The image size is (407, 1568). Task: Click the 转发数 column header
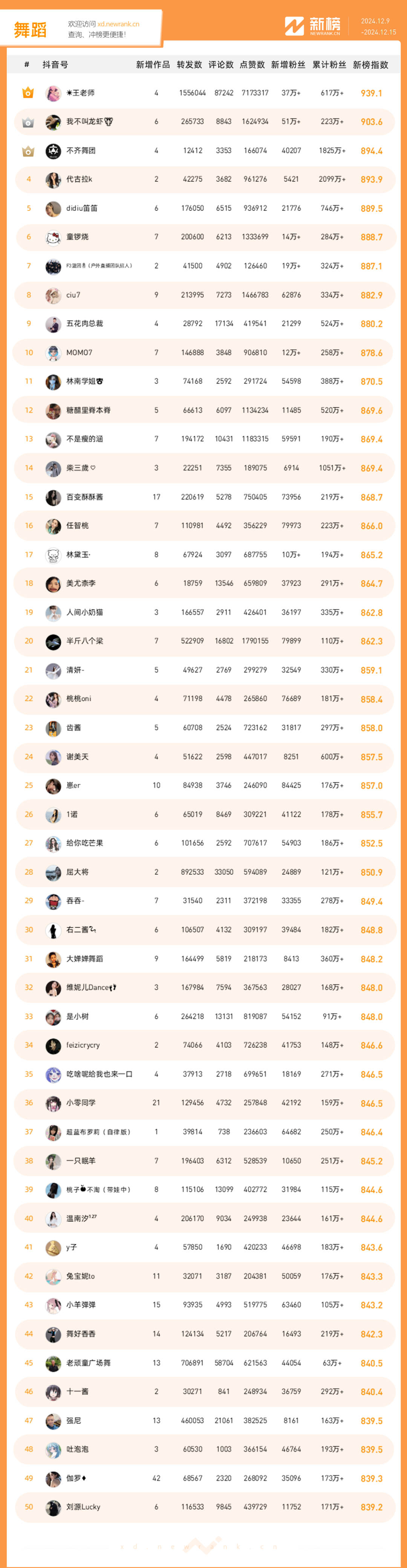coord(189,65)
